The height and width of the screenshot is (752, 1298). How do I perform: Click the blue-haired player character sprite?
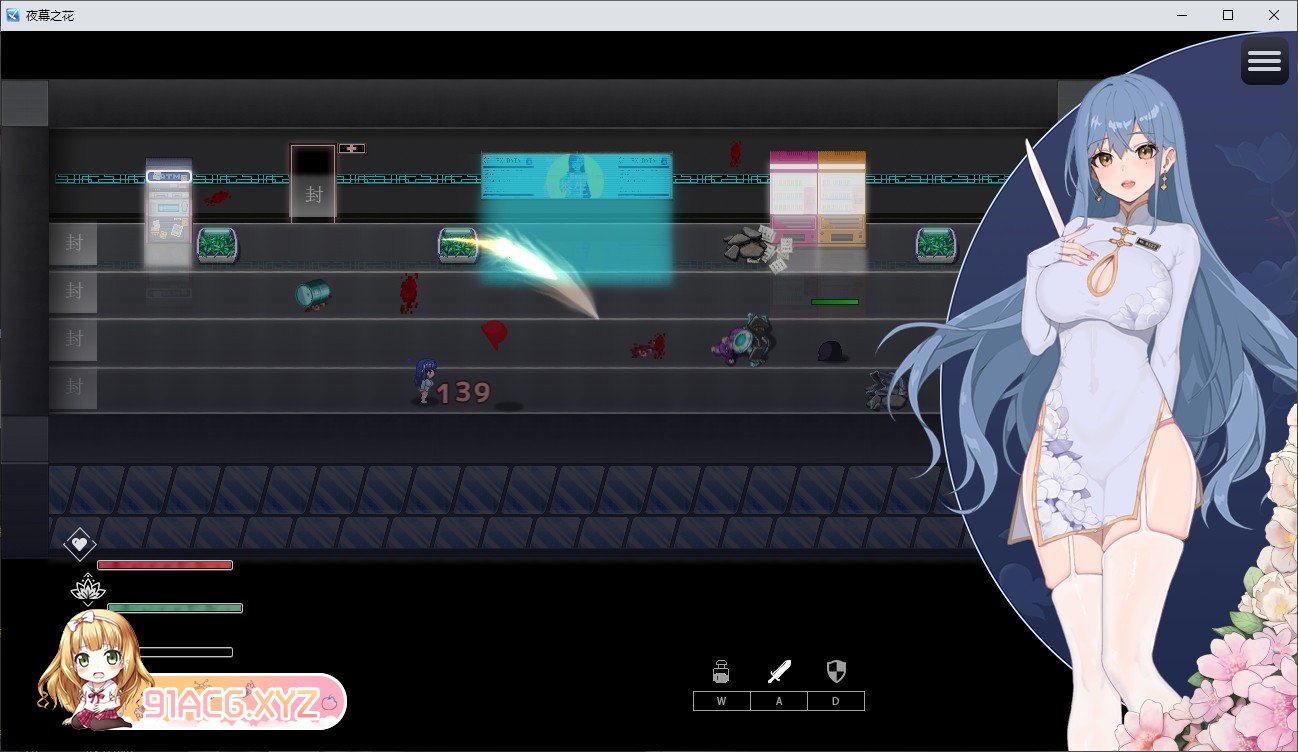[423, 380]
